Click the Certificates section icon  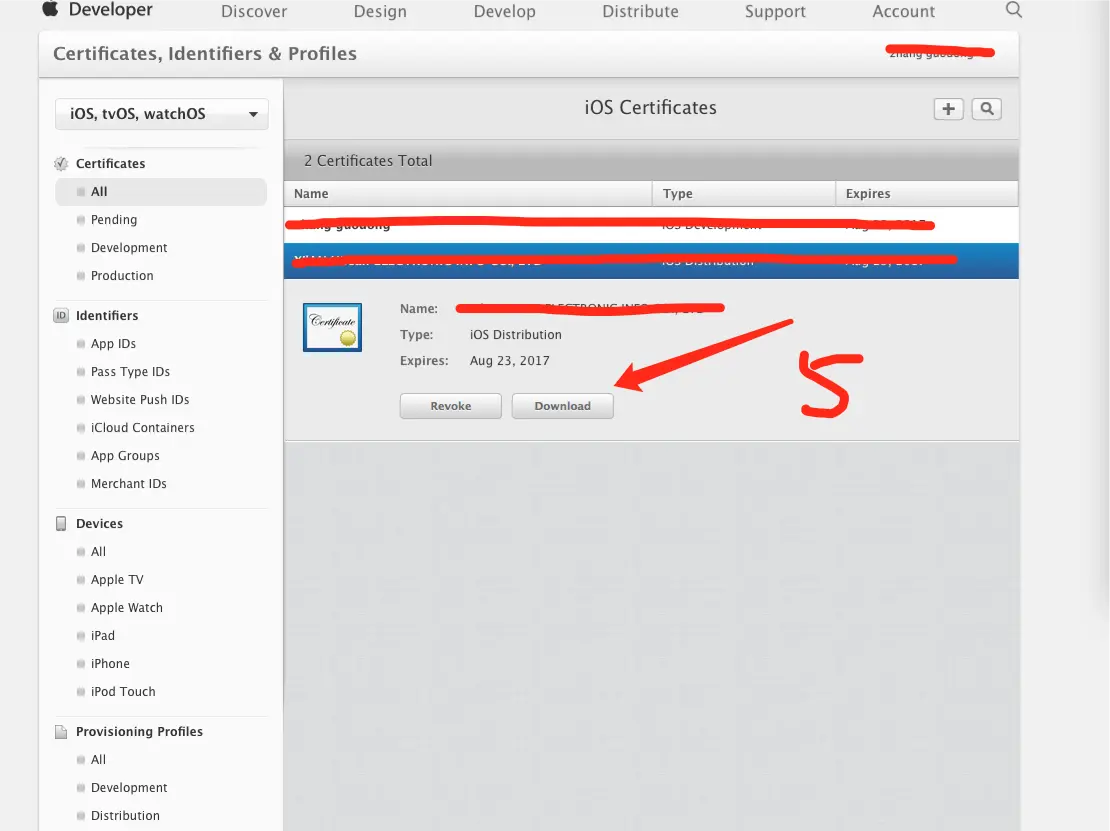click(61, 163)
